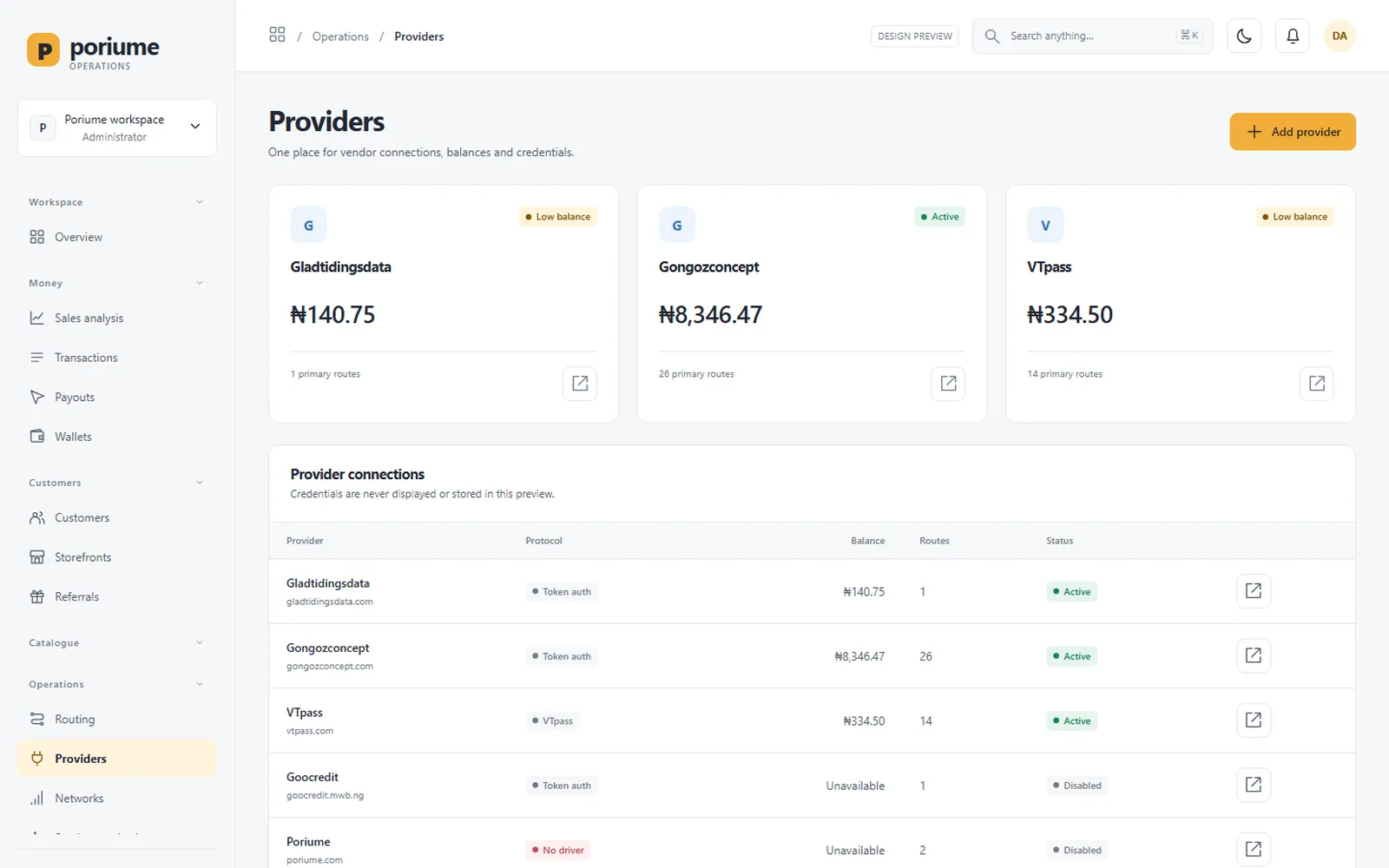Click the search magnifier icon
The width and height of the screenshot is (1389, 868).
click(991, 36)
